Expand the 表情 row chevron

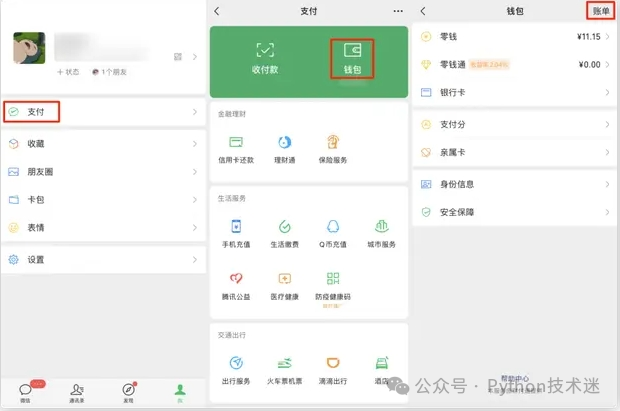[195, 227]
